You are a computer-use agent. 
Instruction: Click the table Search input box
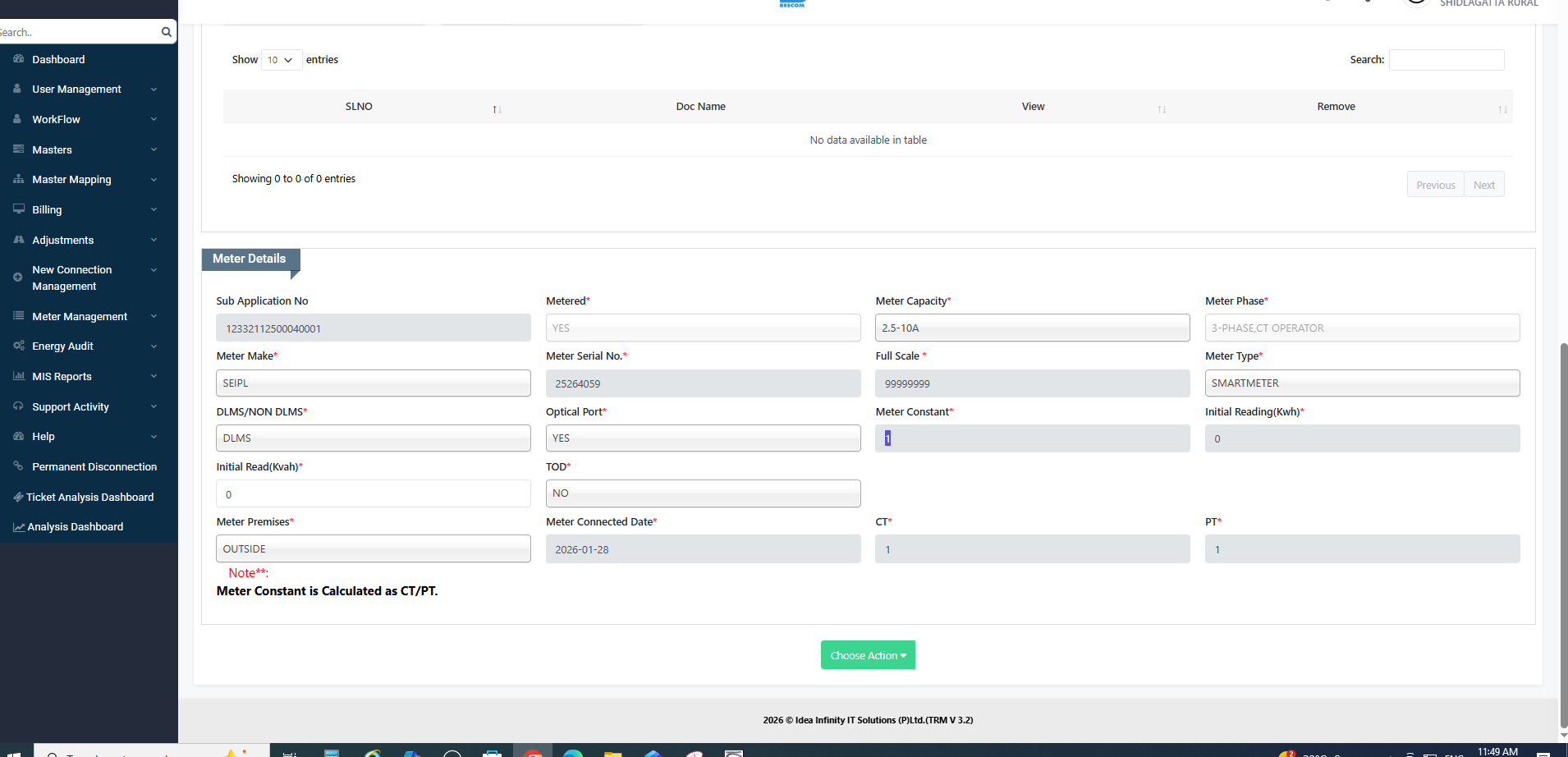coord(1446,60)
